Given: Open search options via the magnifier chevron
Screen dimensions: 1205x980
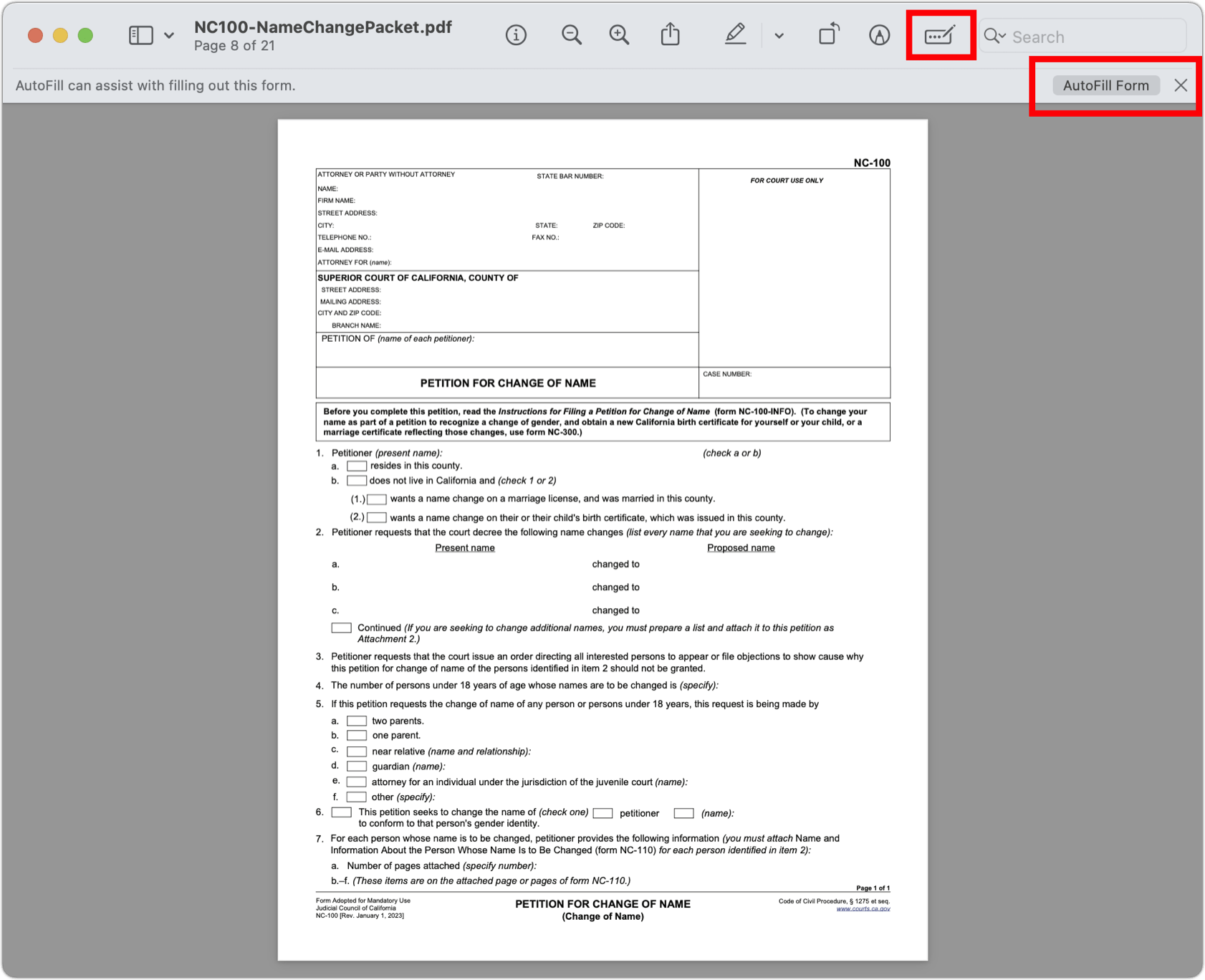Looking at the screenshot, I should (x=1004, y=36).
